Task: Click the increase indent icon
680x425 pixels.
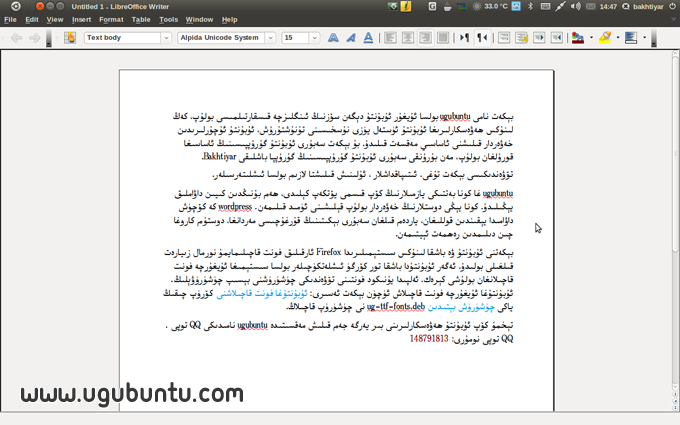Action: pos(556,38)
